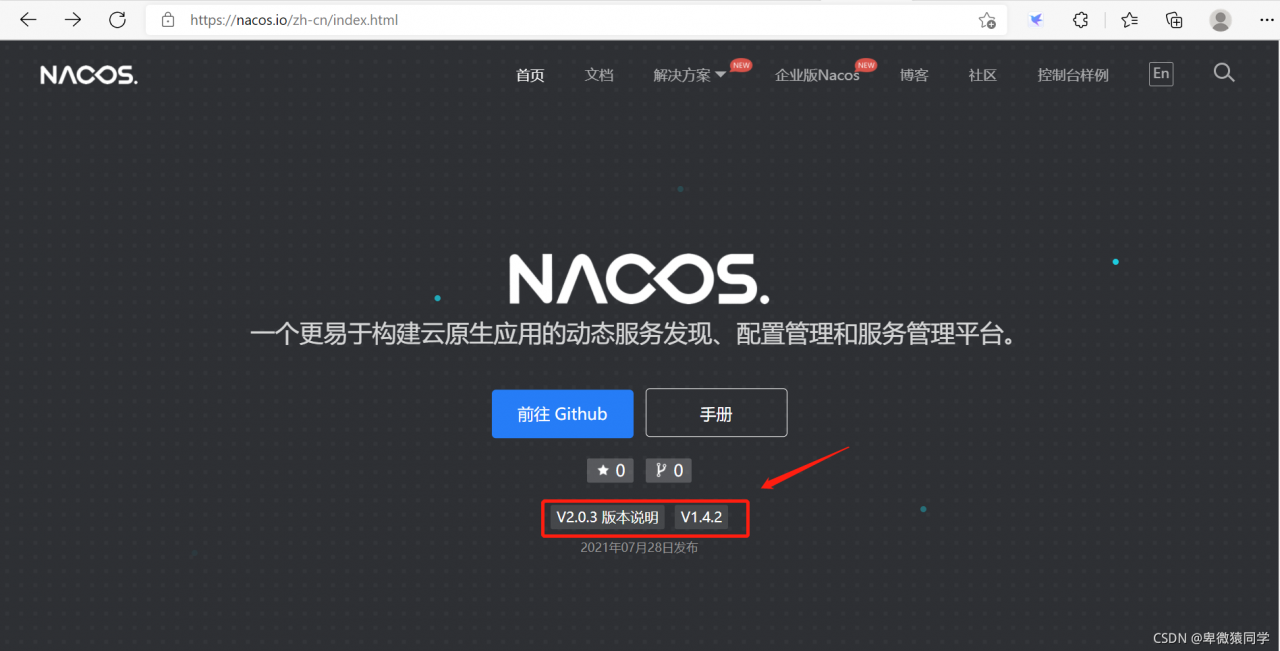The image size is (1280, 651).
Task: Open the site search magnifier icon
Action: [1224, 73]
